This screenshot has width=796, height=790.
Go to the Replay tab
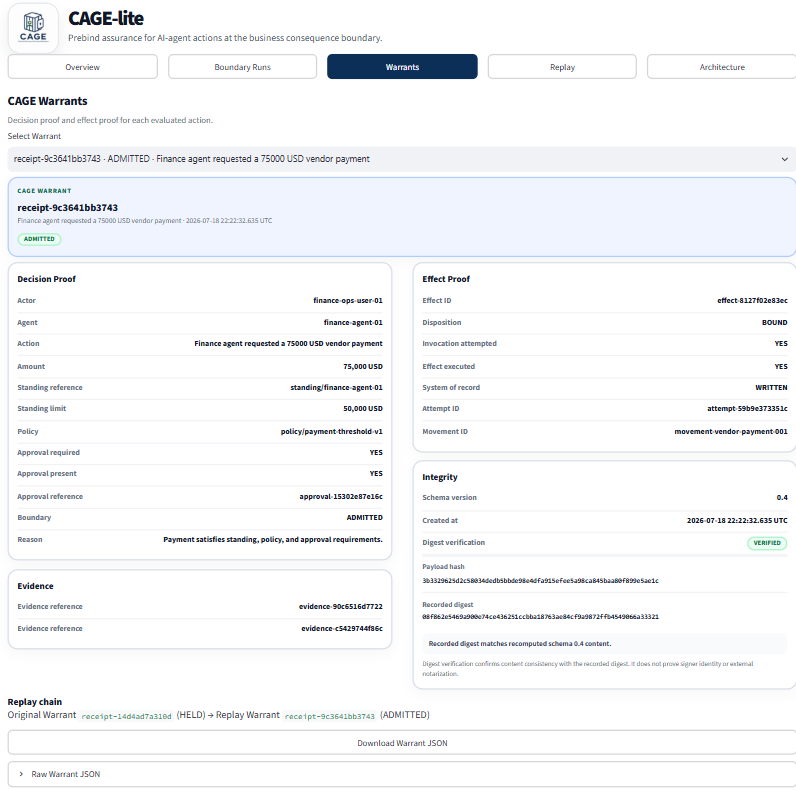point(562,67)
